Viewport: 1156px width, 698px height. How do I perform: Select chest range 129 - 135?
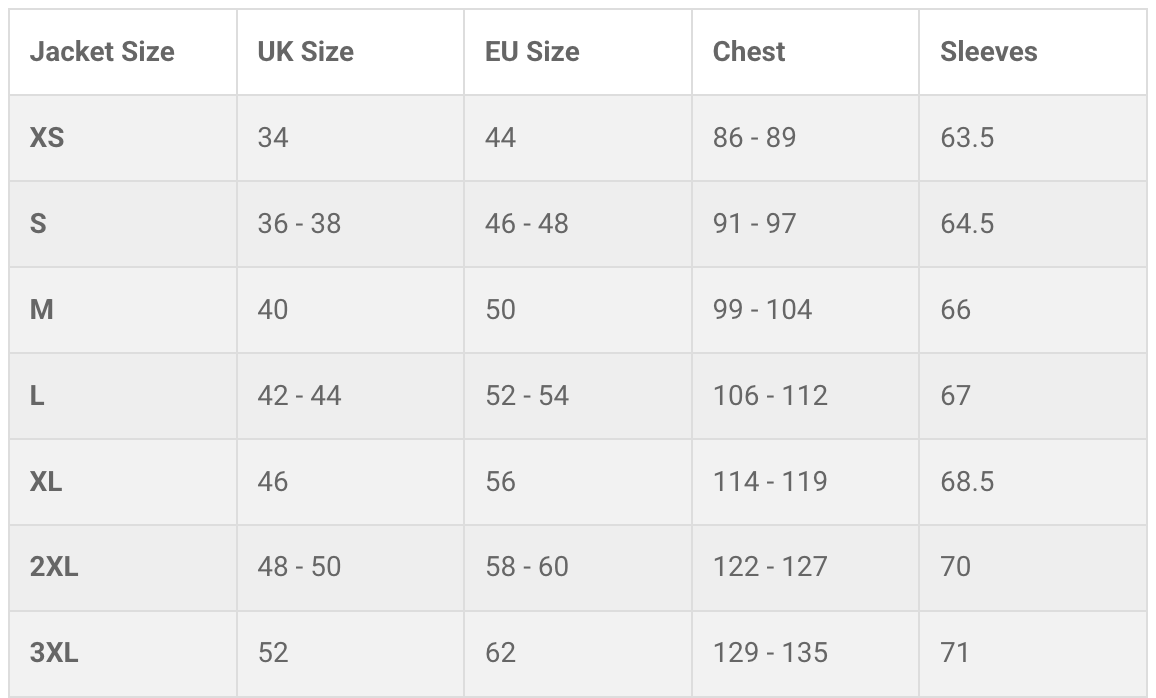770,653
